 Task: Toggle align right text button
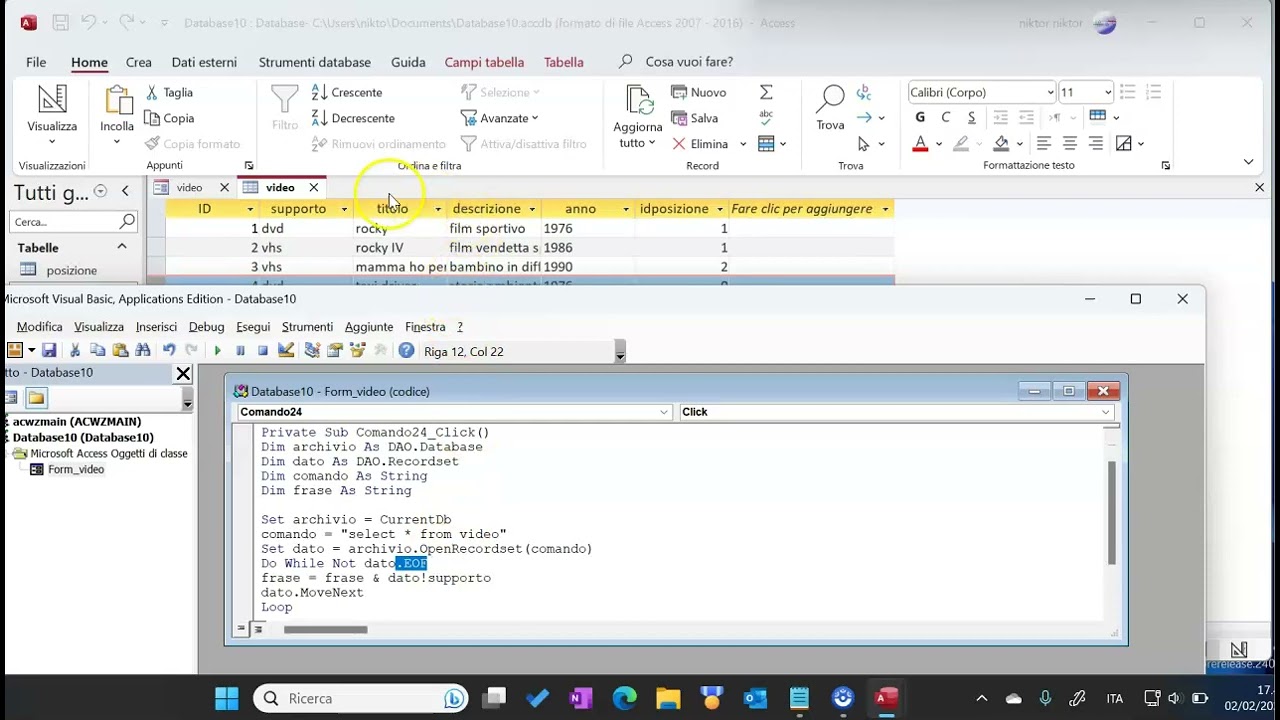pos(1095,144)
